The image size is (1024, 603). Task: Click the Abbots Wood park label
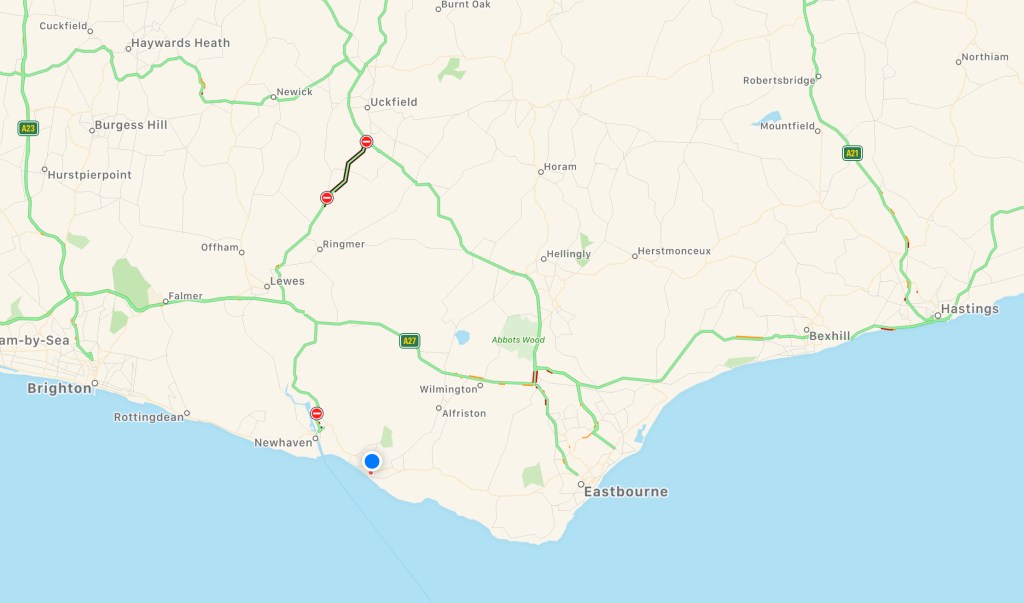(519, 340)
